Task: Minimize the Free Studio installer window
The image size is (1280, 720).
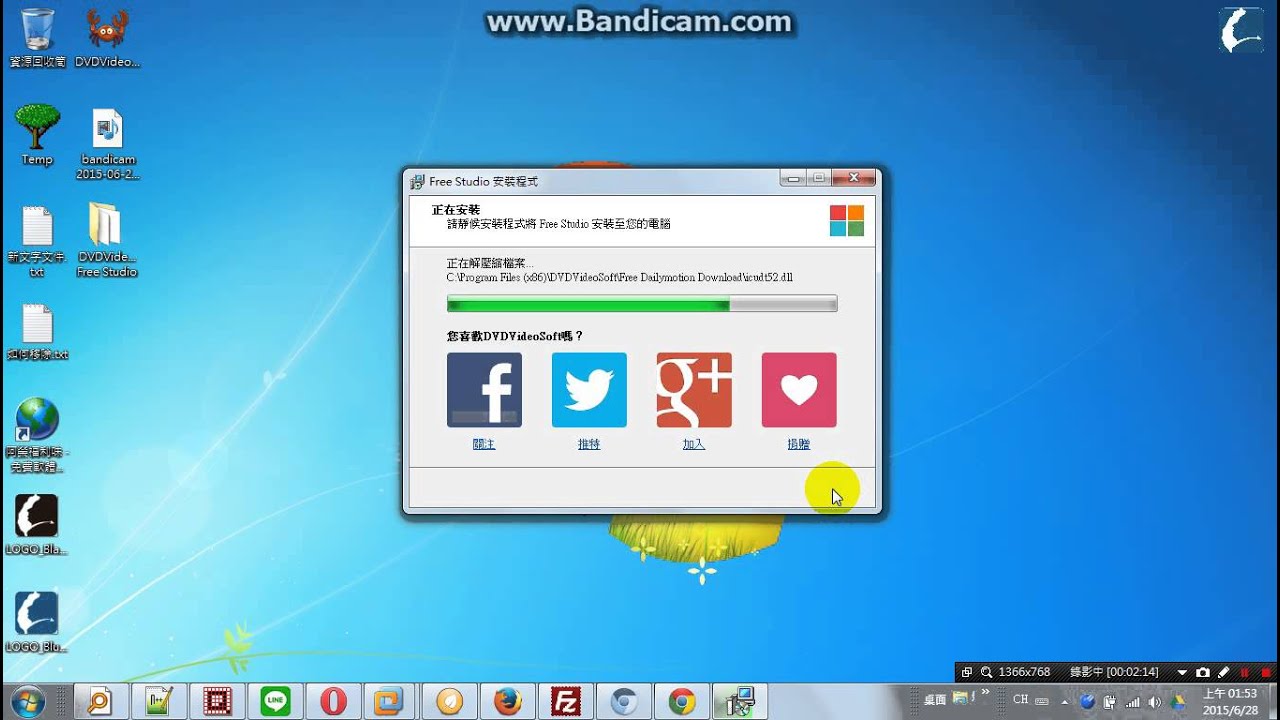Action: coord(794,178)
